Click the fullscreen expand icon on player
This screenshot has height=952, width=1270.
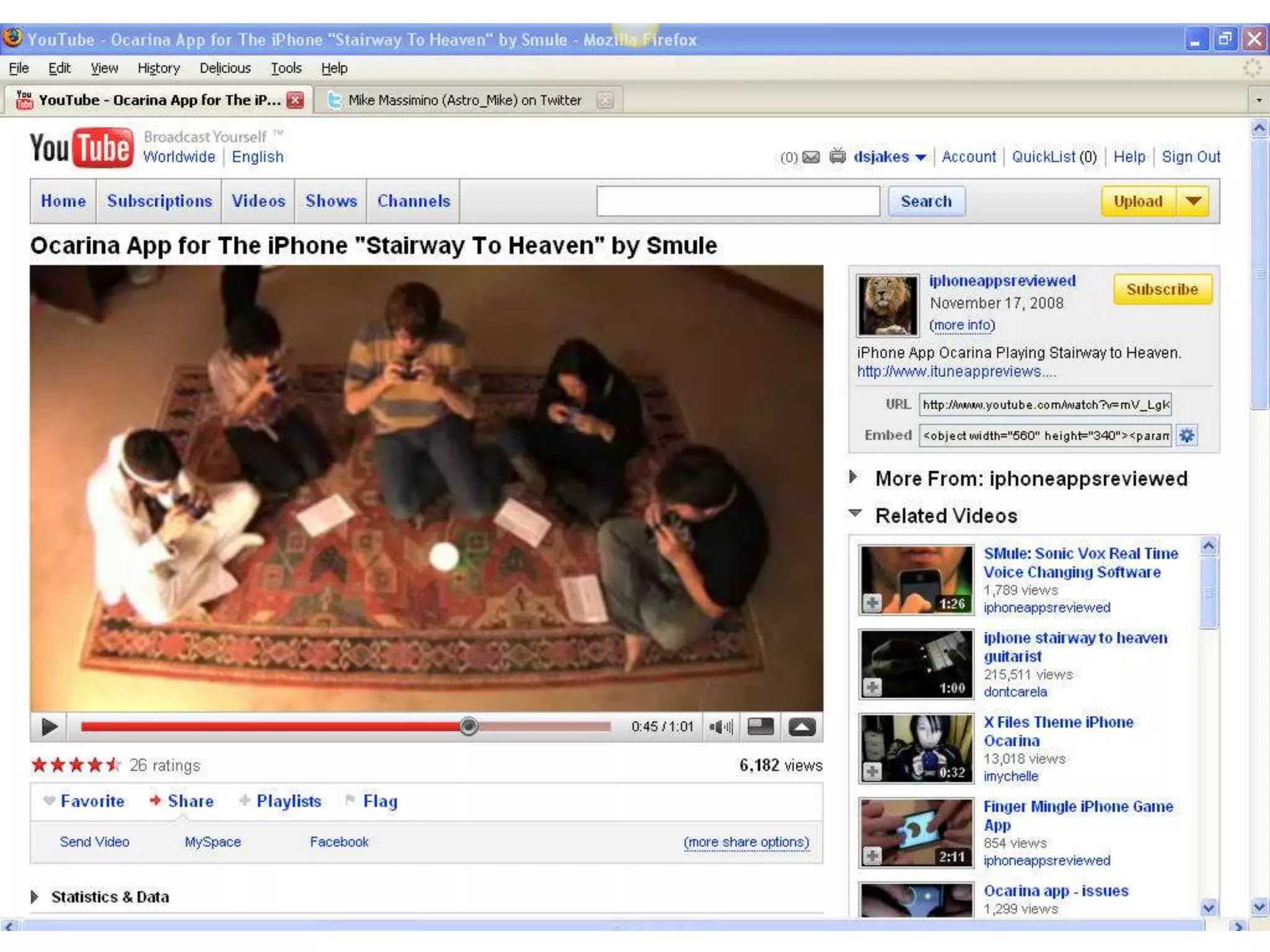pos(801,726)
